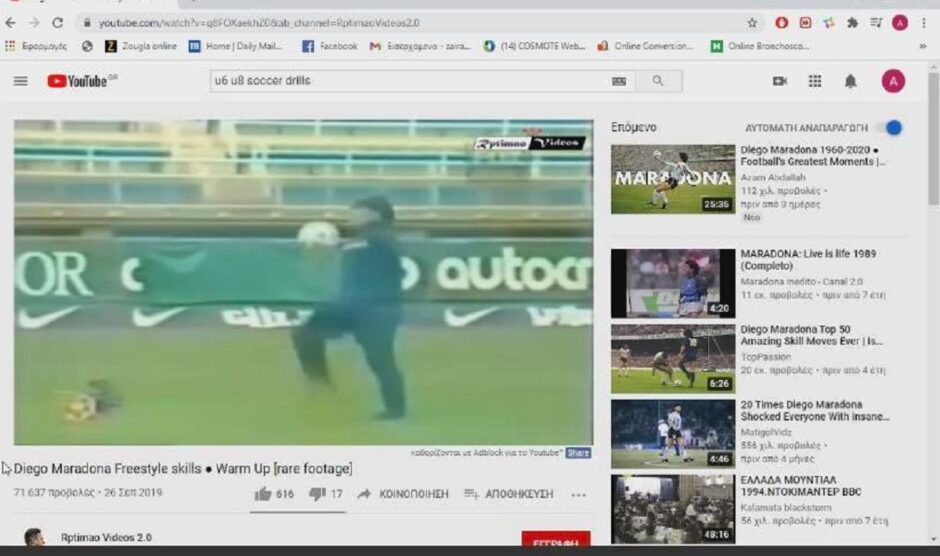
Task: Open the channel avatar of Rptimao Videos
Action: coord(34,536)
